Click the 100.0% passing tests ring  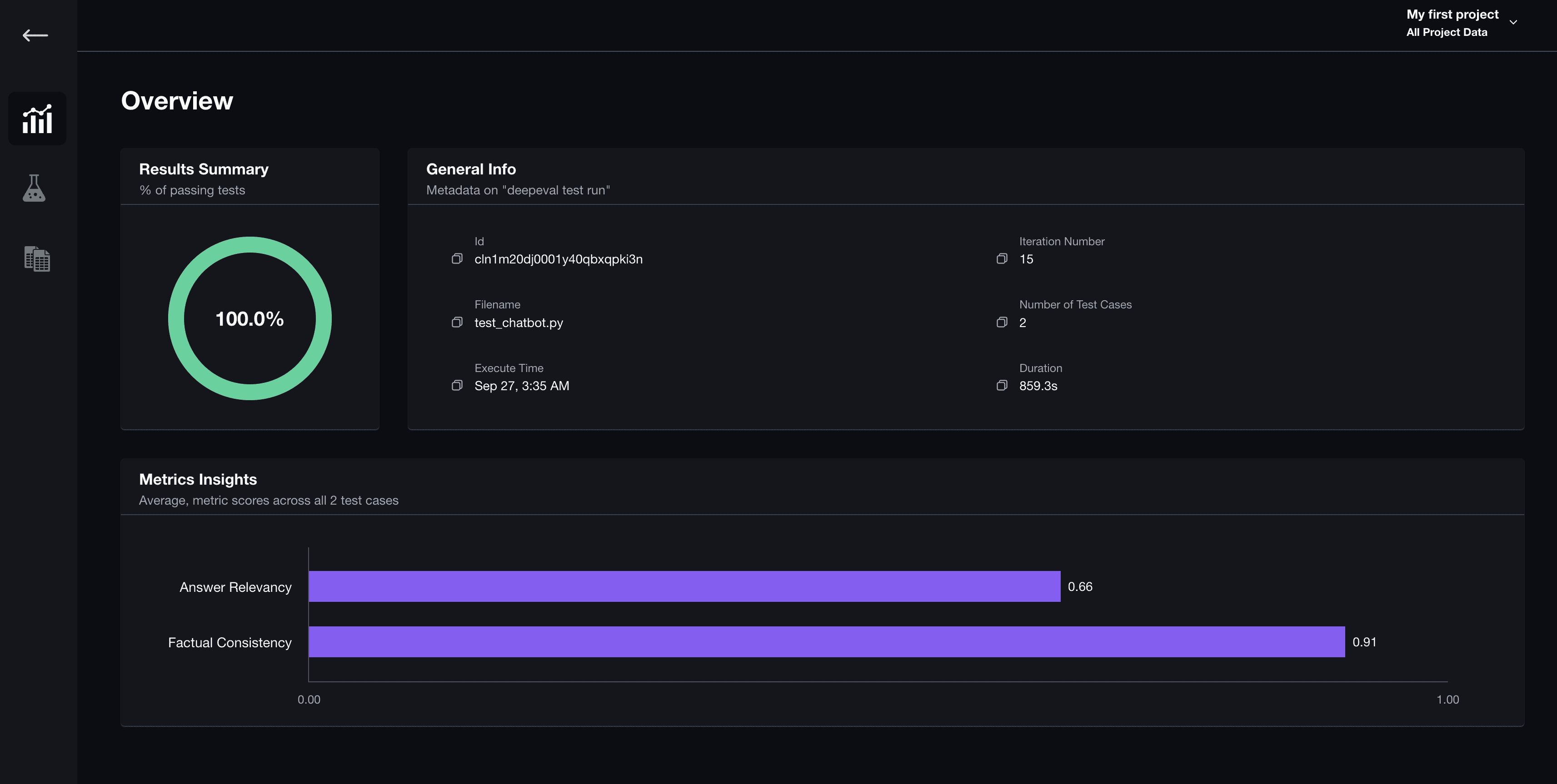[x=250, y=318]
